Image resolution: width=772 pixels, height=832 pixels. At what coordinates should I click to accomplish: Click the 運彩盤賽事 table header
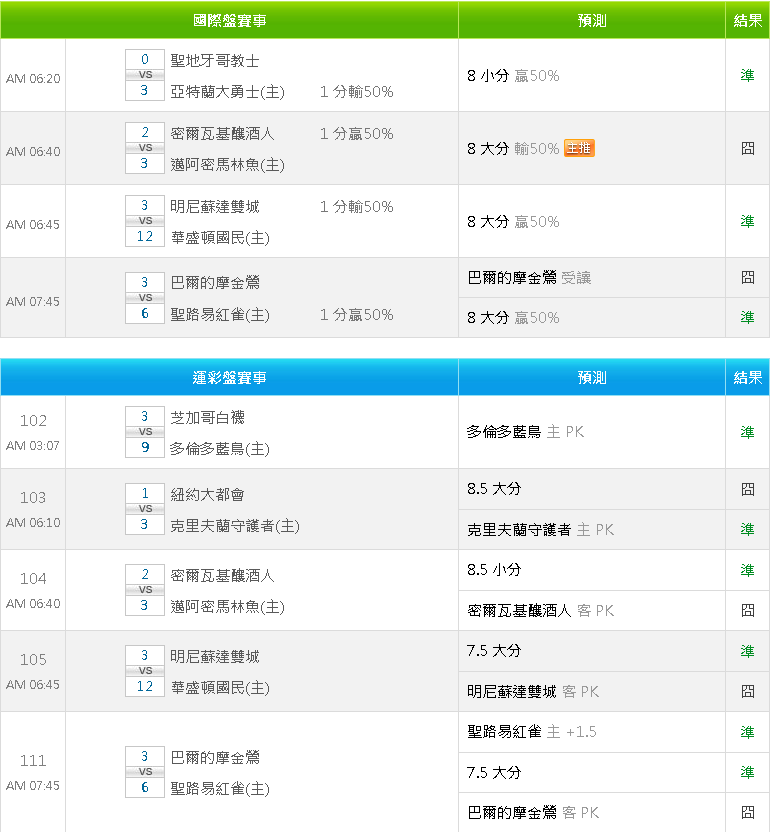coord(229,377)
